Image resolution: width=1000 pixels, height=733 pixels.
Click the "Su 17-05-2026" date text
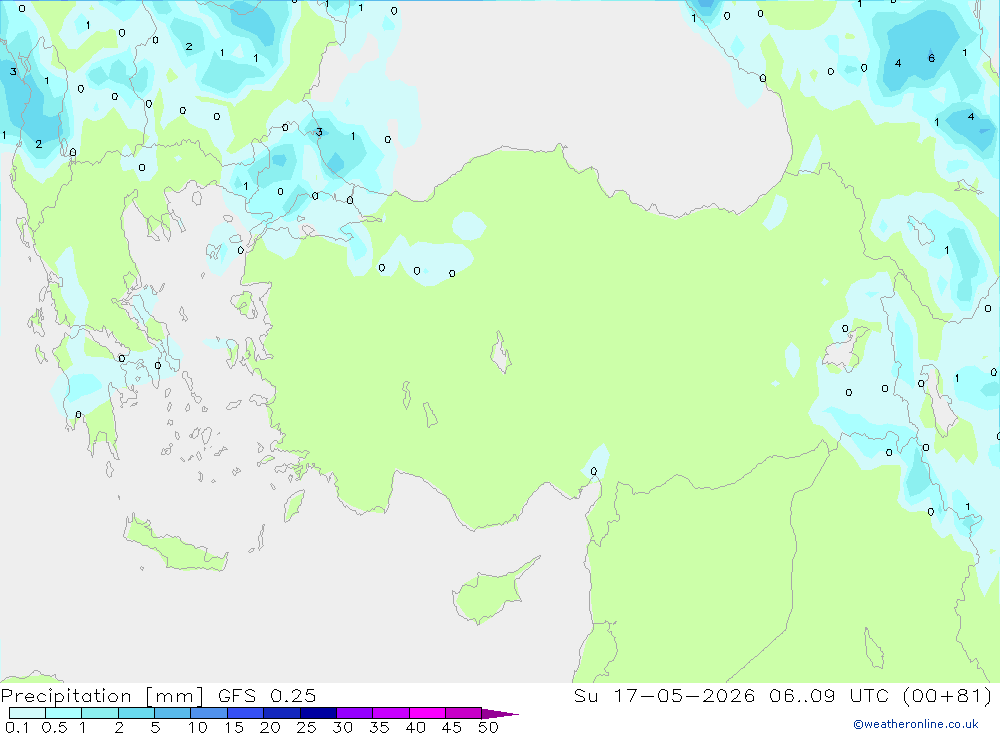tap(664, 695)
